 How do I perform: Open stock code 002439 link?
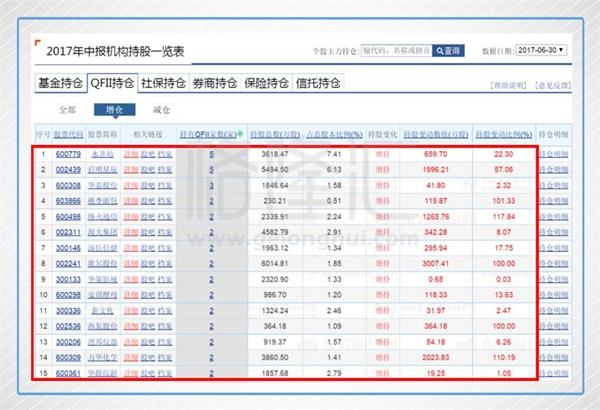coord(68,170)
